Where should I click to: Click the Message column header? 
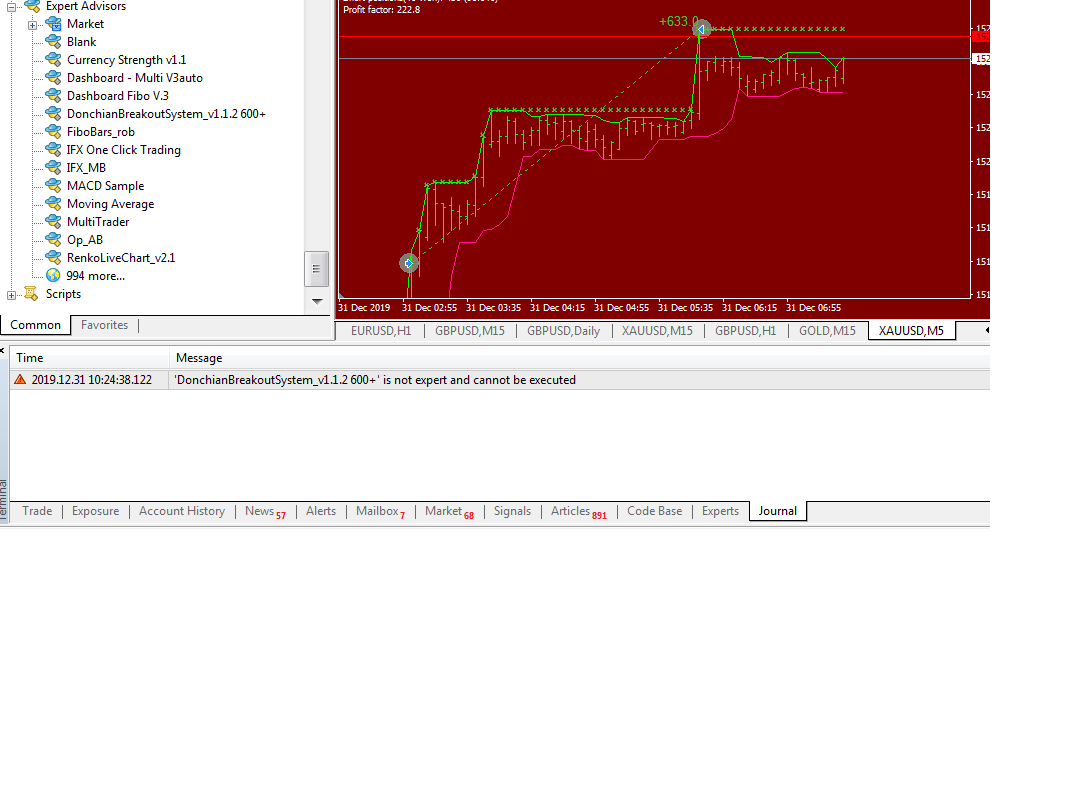tap(579, 358)
